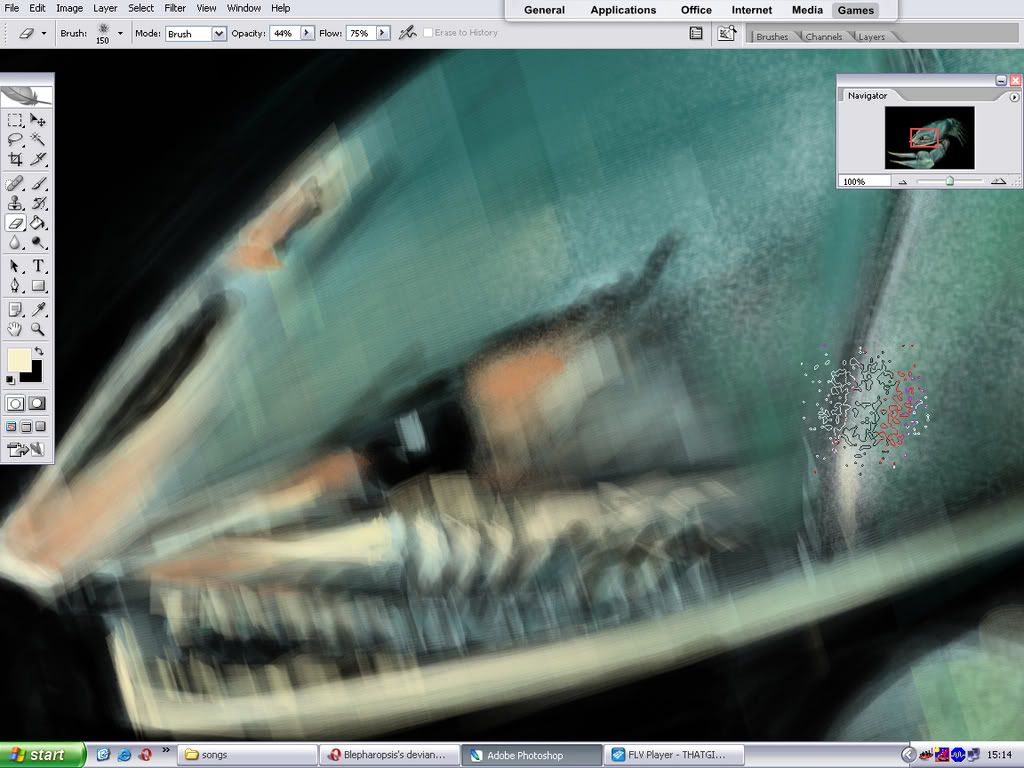Open the Brush preset picker arrow
1024x768 pixels.
point(120,33)
